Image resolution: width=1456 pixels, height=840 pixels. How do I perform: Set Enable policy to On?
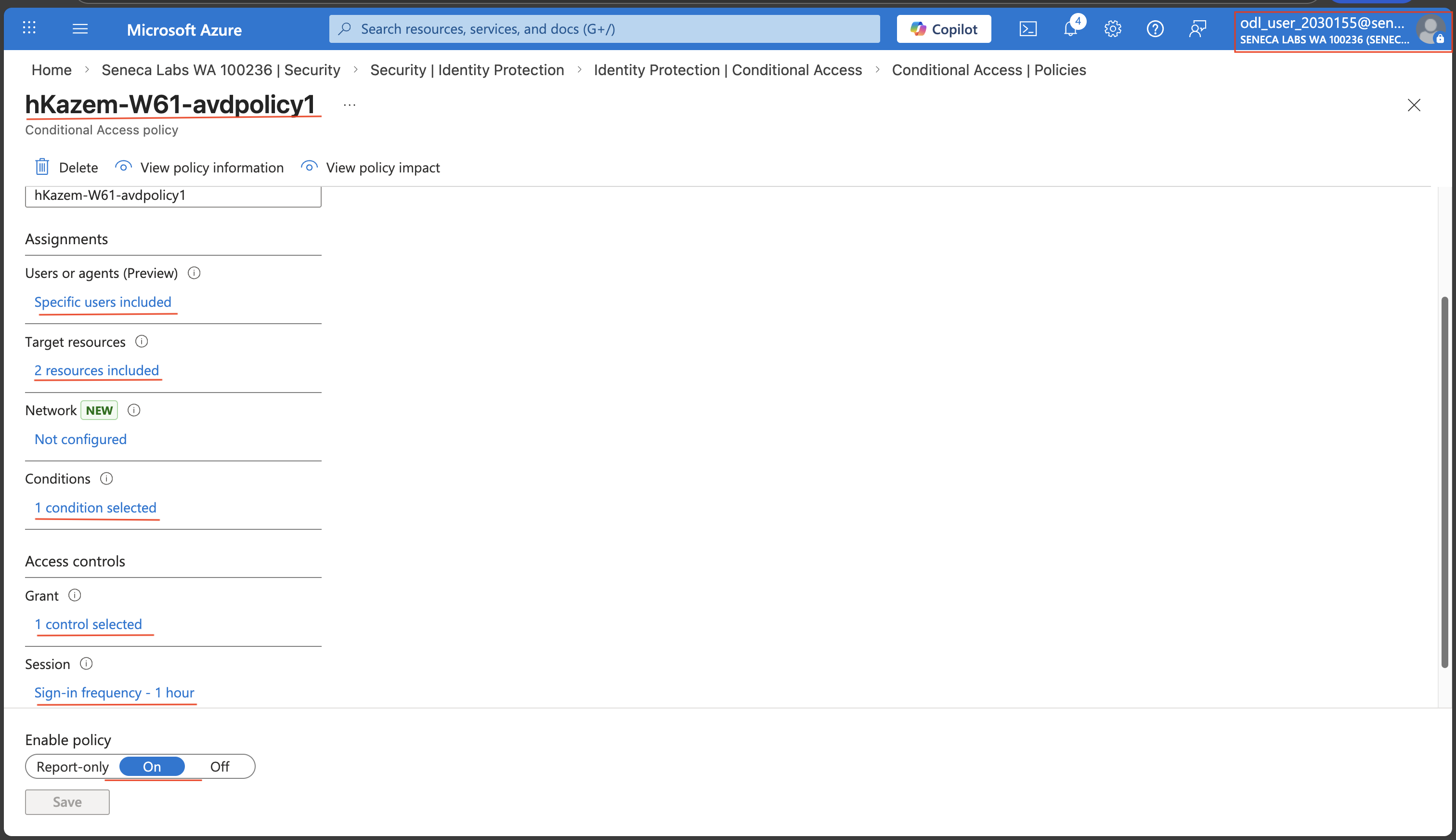pos(152,766)
